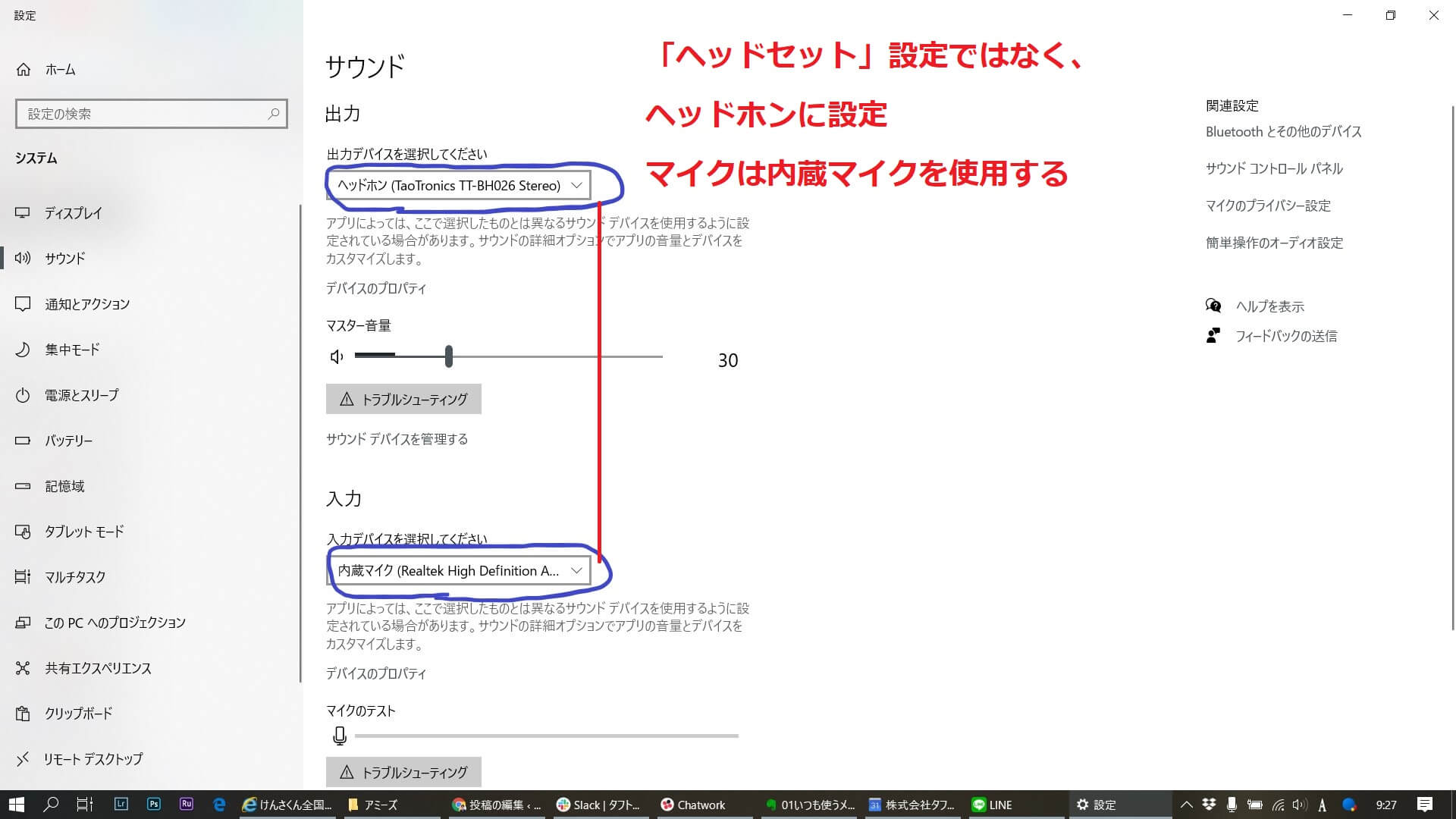Open サウンド コントロール パネル link

[x=1274, y=168]
